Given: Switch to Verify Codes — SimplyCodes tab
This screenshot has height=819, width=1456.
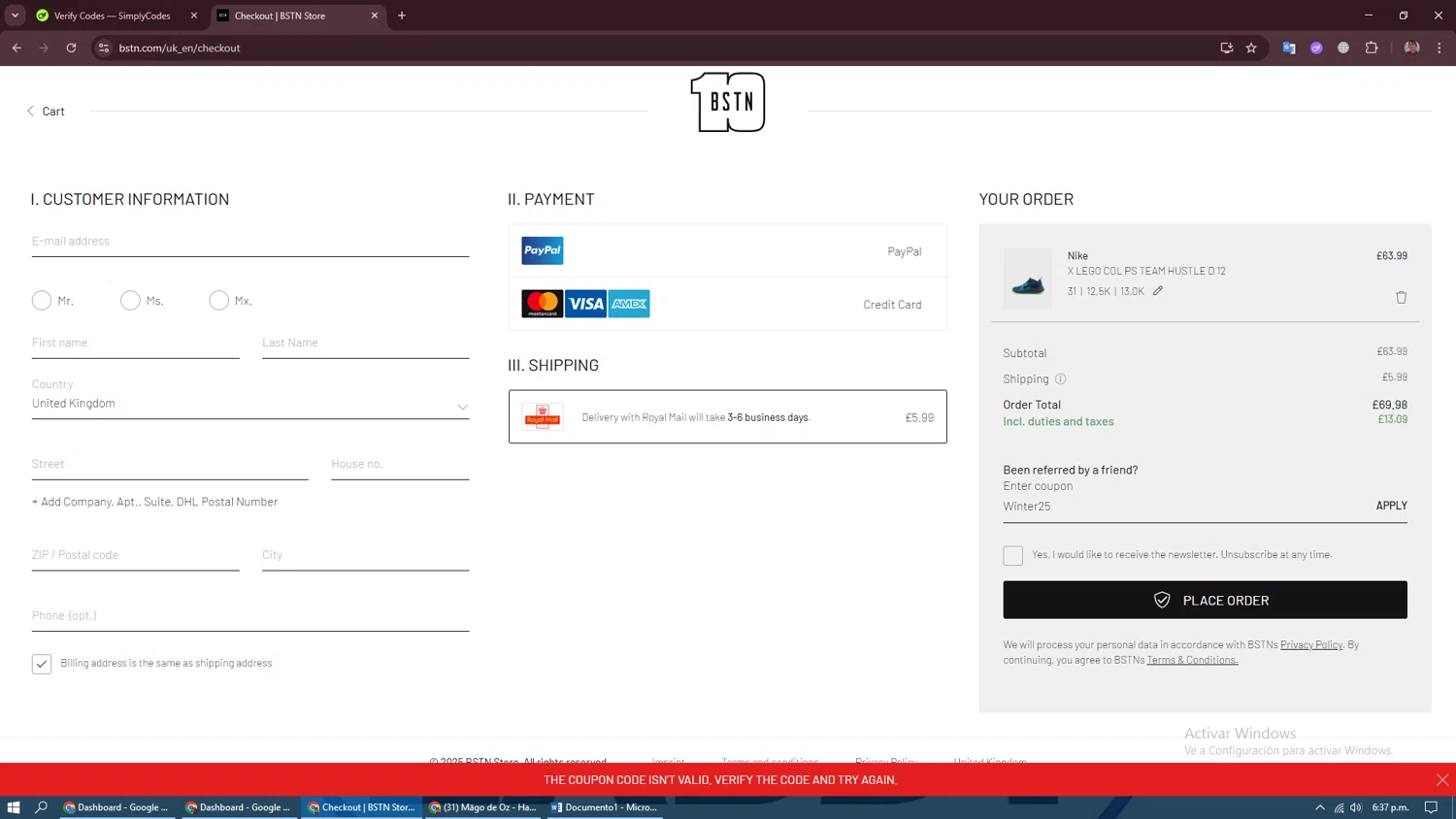Looking at the screenshot, I should click(116, 16).
